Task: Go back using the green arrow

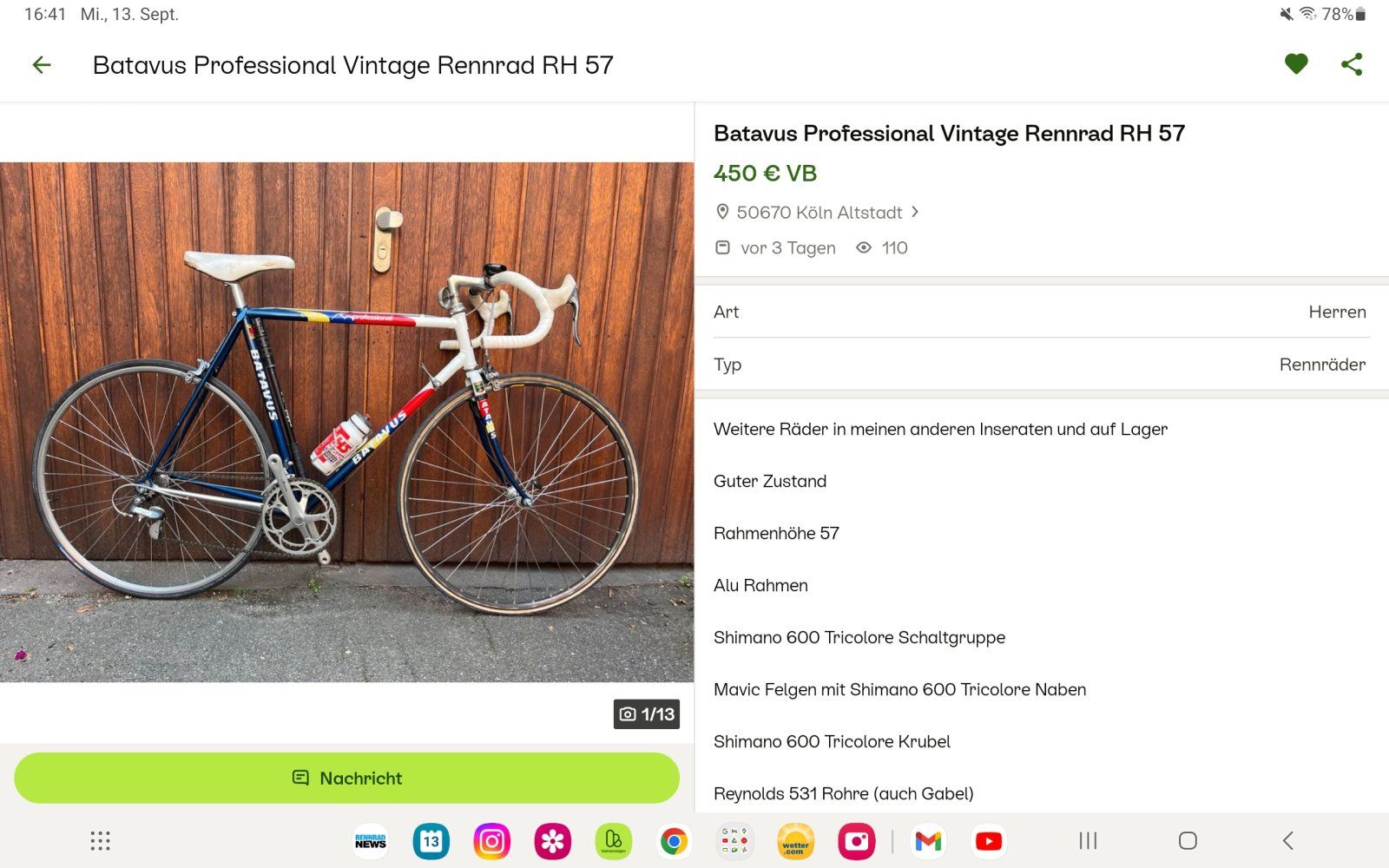Action: pyautogui.click(x=42, y=65)
